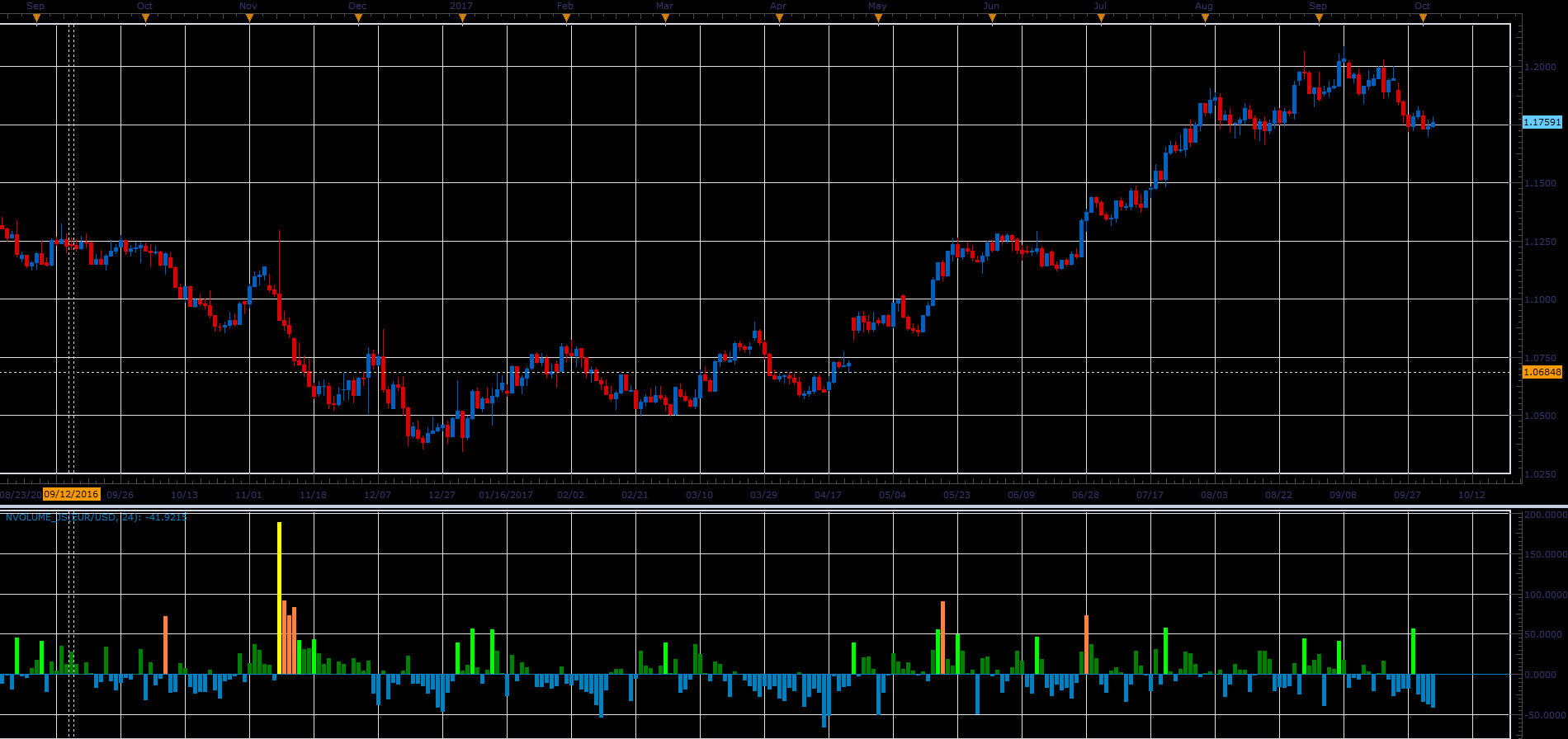Click the 11/01 date label

(248, 495)
